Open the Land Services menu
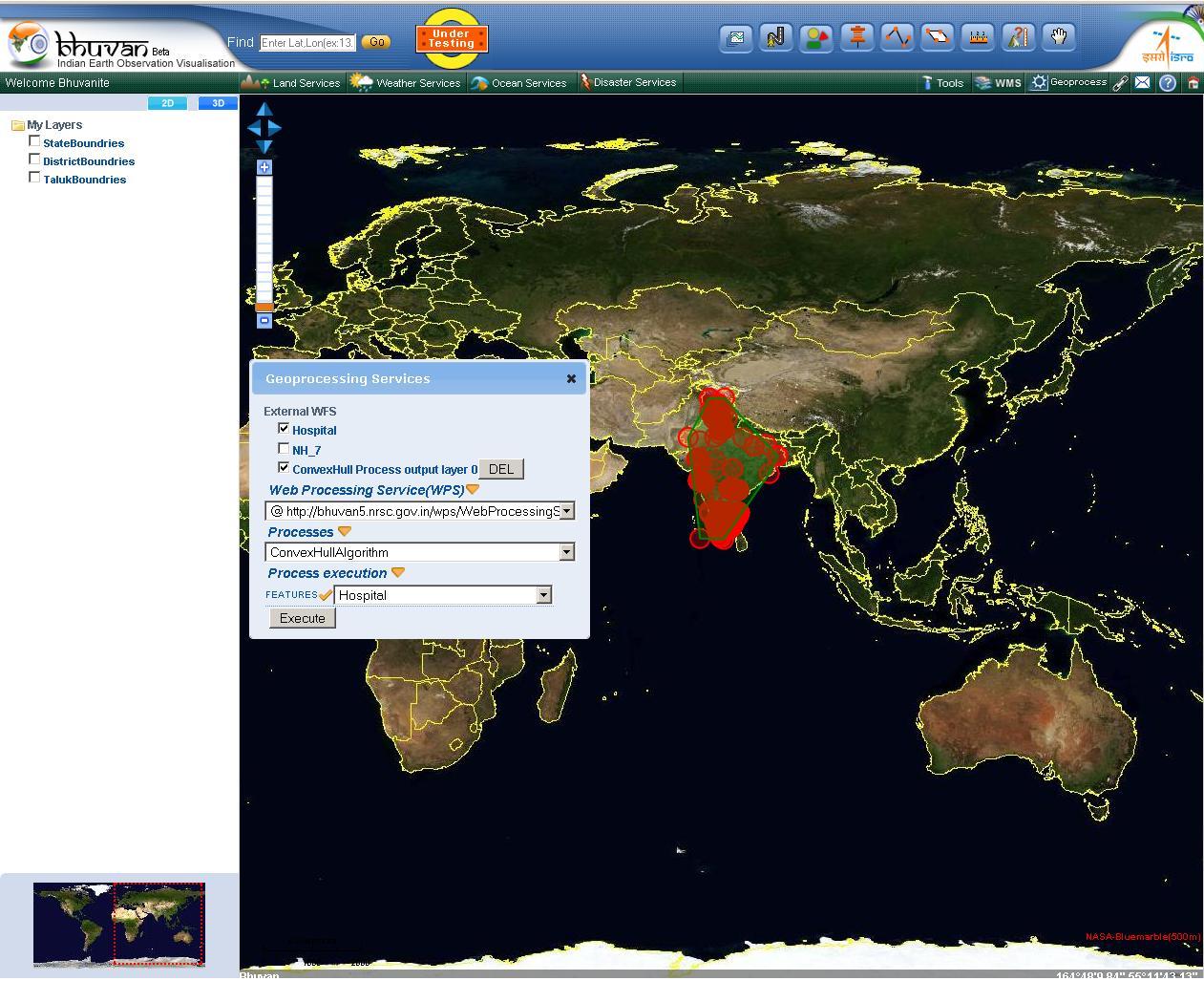1204x981 pixels. [x=291, y=83]
